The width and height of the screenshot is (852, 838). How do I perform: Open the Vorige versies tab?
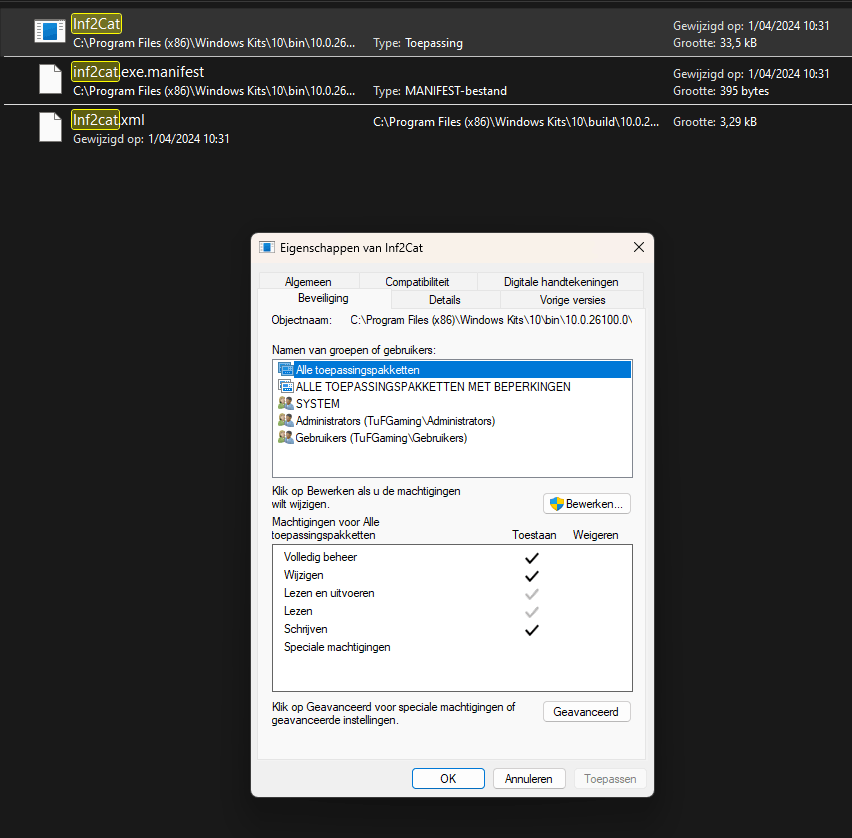pos(572,299)
